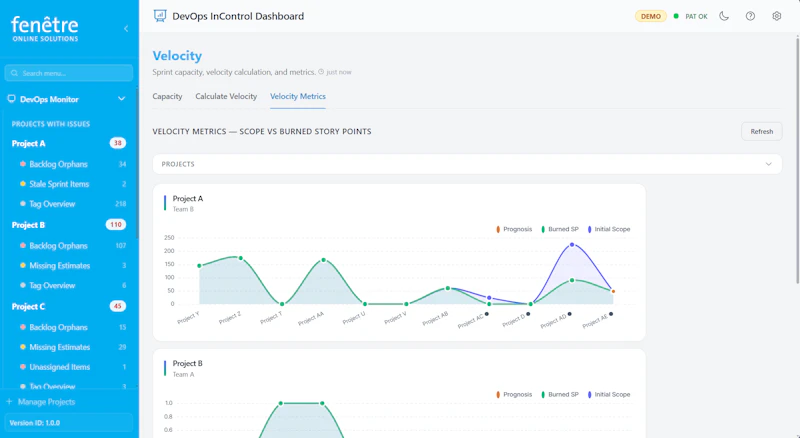Click the red dot by Unassigned Items
800x438 pixels.
tap(22, 367)
